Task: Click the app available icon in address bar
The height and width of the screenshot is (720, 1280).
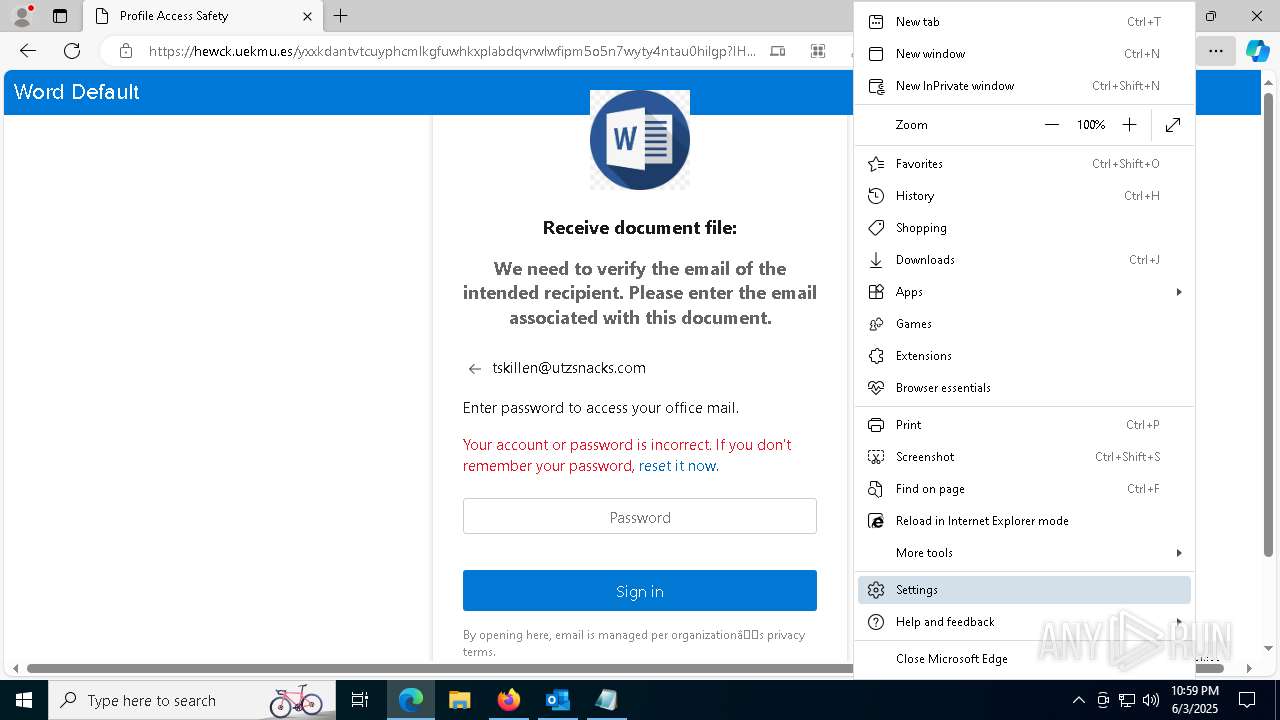Action: [778, 51]
